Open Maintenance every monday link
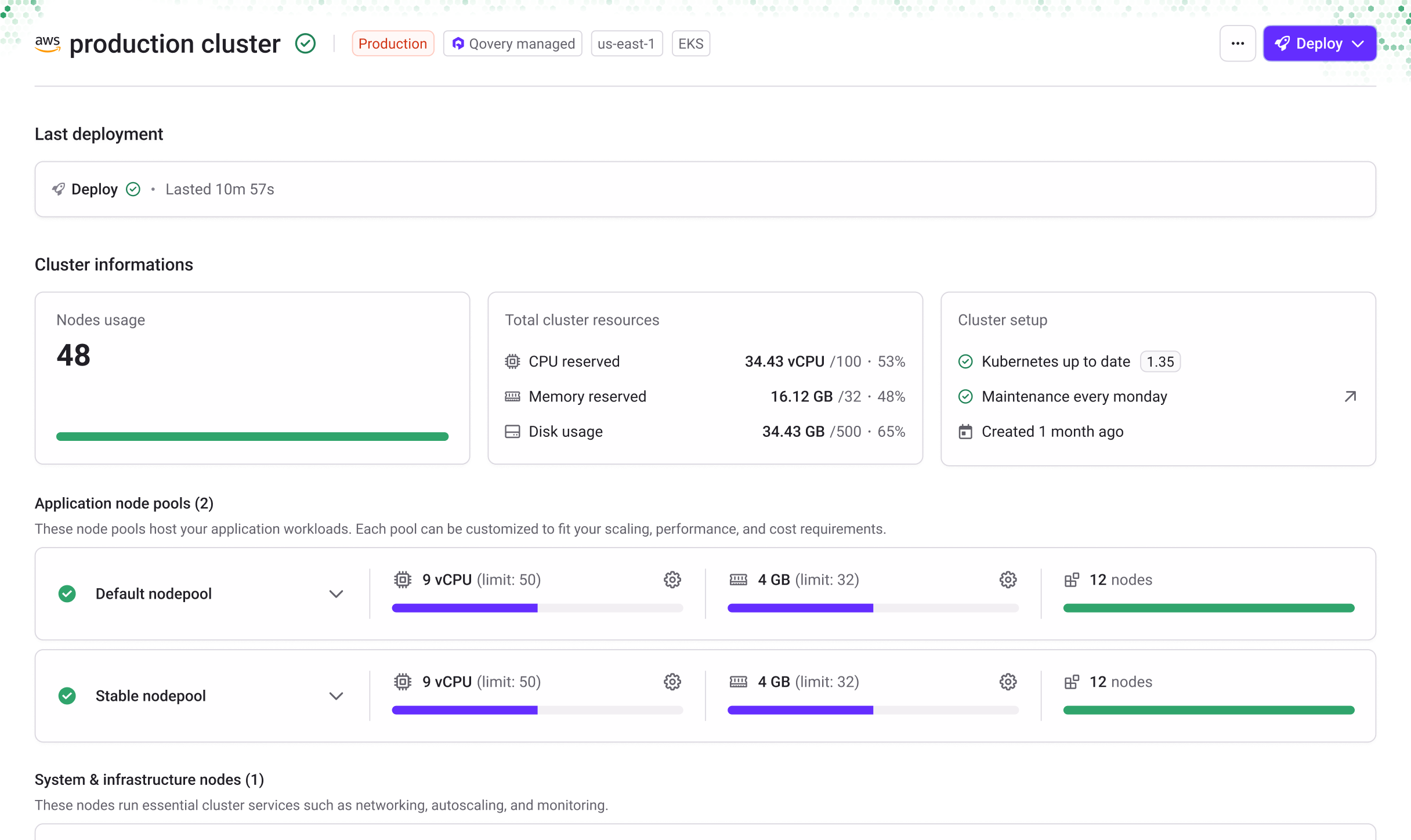This screenshot has height=840, width=1411. 1074,396
